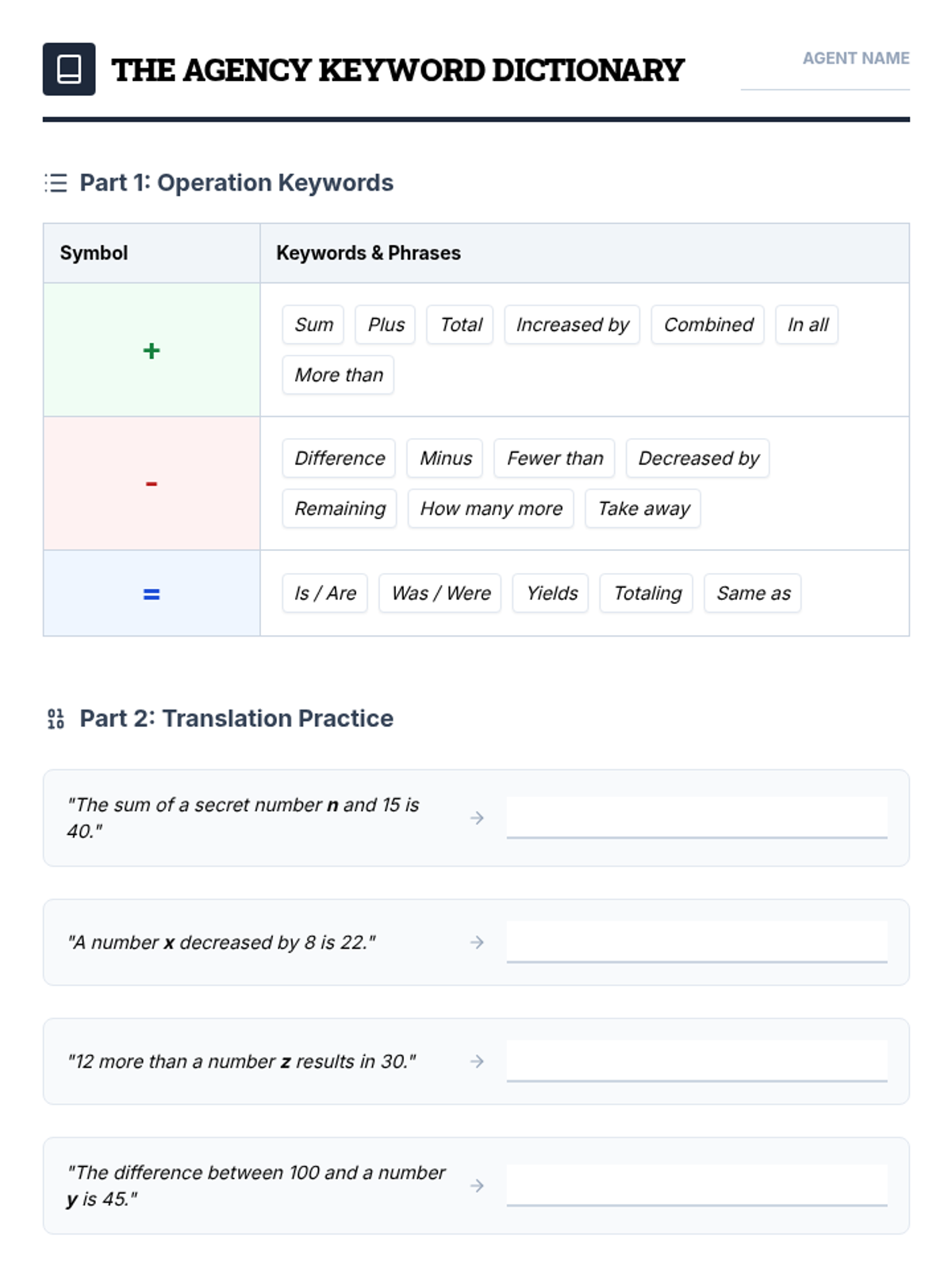Click the list icon beside Part 1

(x=56, y=183)
